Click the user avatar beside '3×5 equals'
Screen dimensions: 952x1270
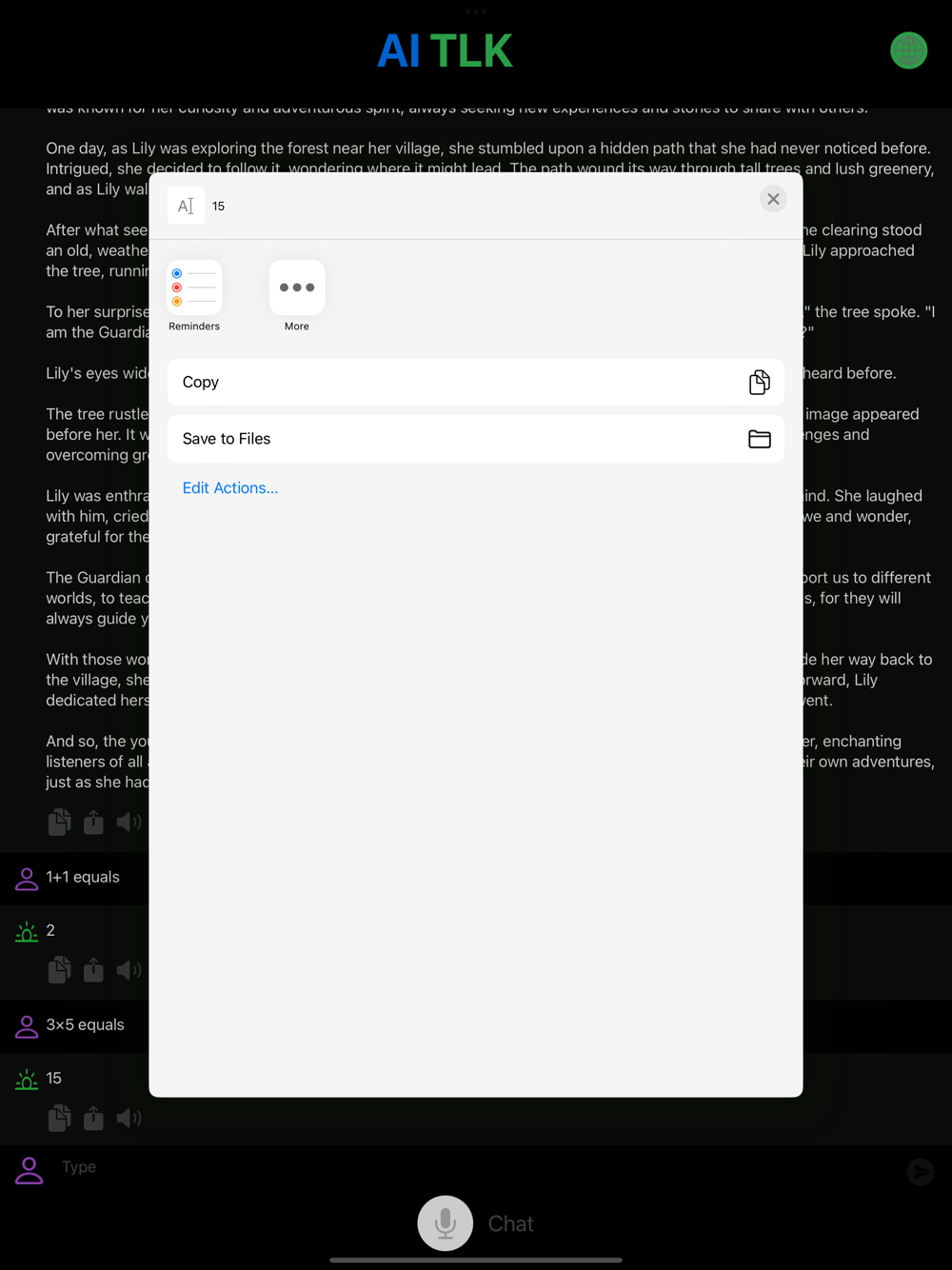[27, 1026]
